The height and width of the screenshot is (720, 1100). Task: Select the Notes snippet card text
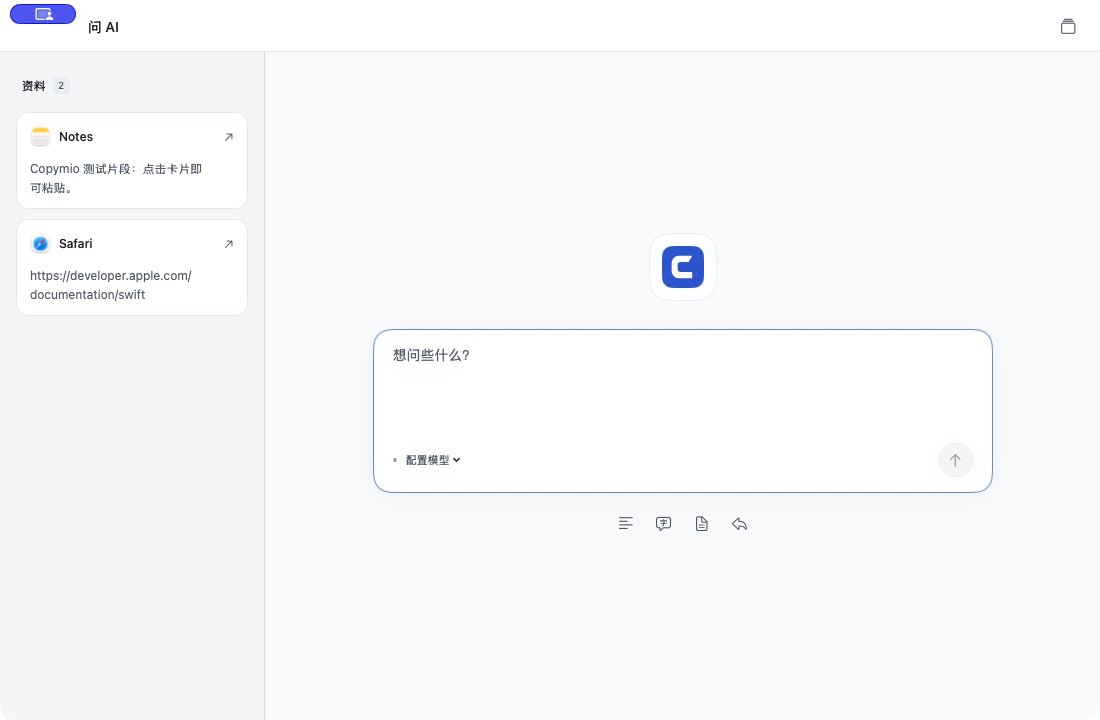pos(116,178)
